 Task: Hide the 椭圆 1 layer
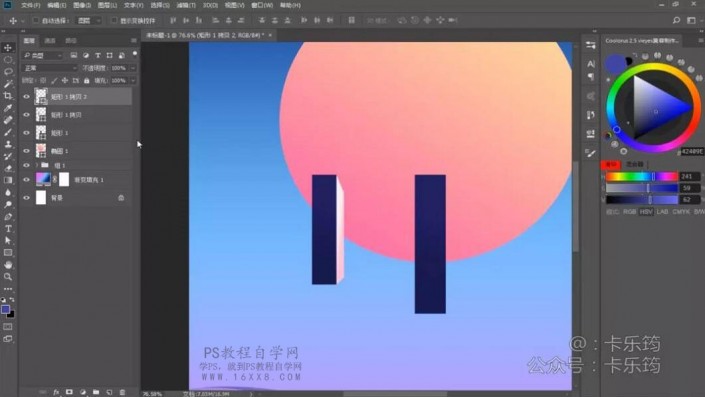point(27,151)
